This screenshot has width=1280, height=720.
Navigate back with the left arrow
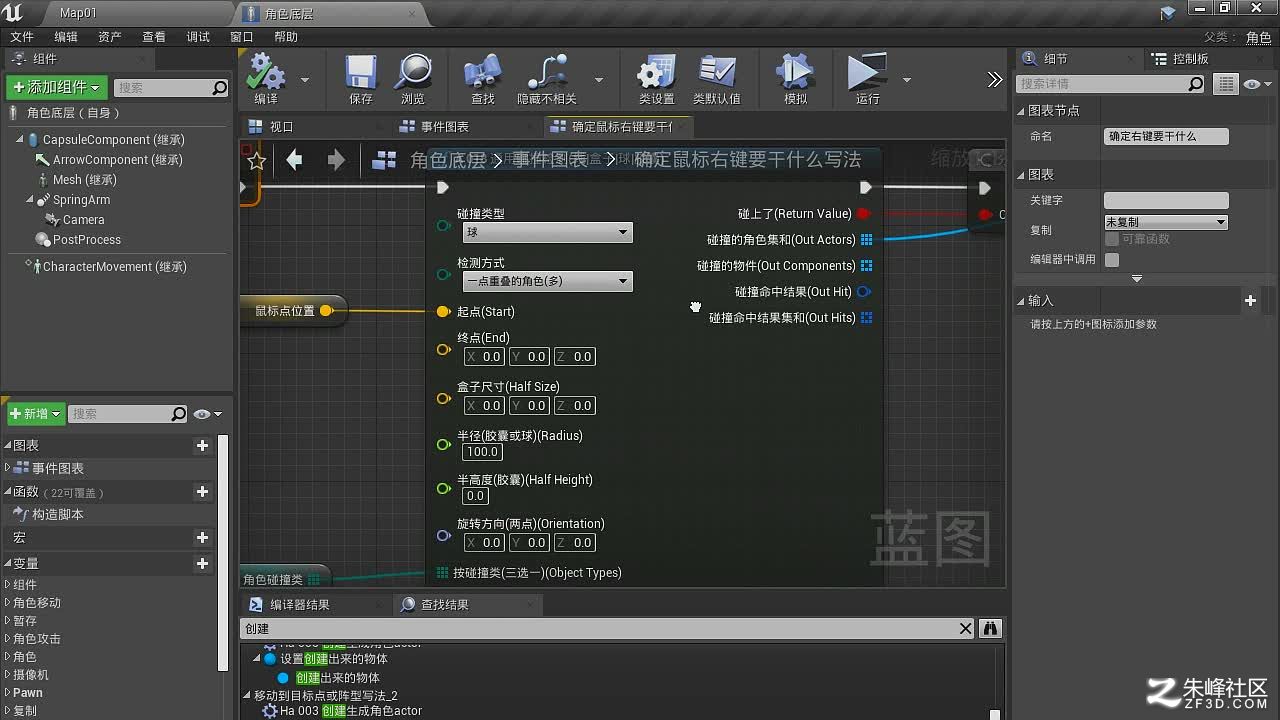tap(294, 160)
